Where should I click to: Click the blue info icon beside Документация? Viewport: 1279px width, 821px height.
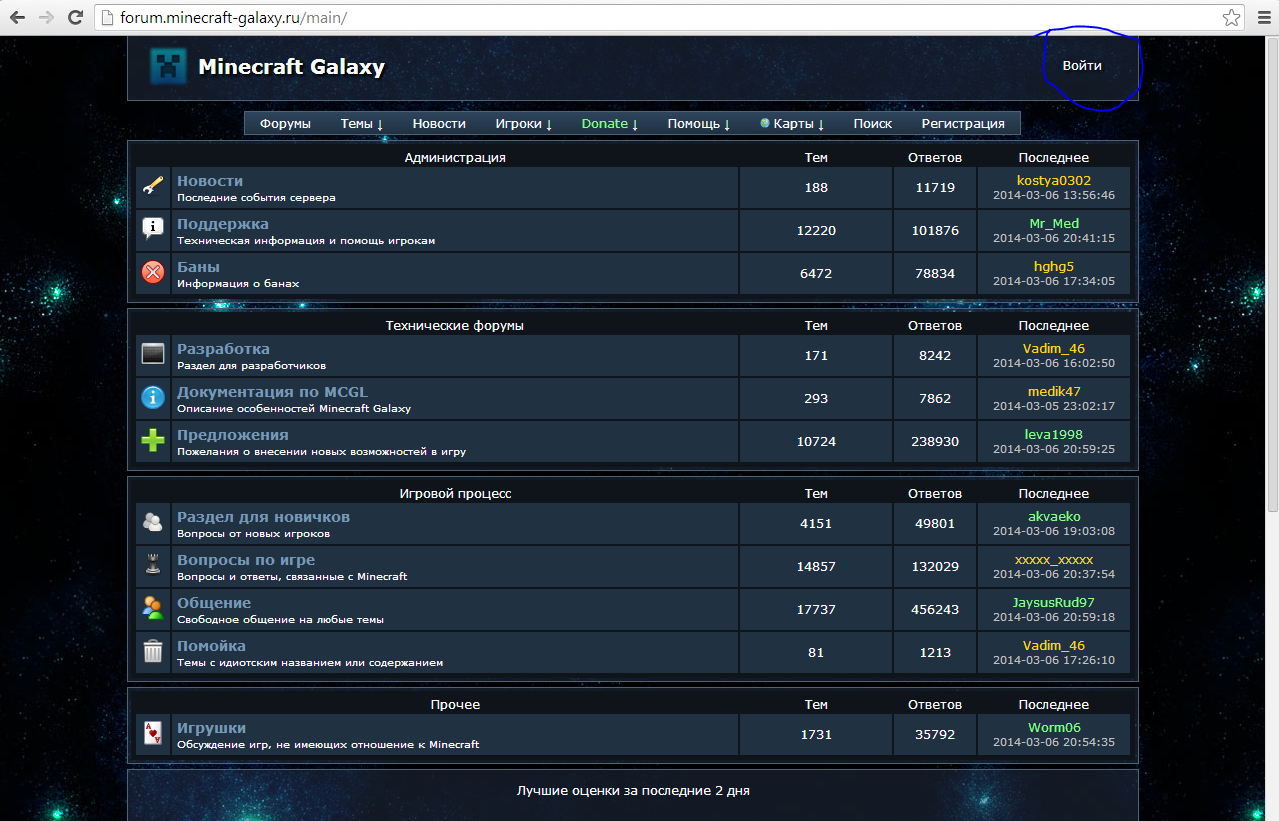point(153,397)
